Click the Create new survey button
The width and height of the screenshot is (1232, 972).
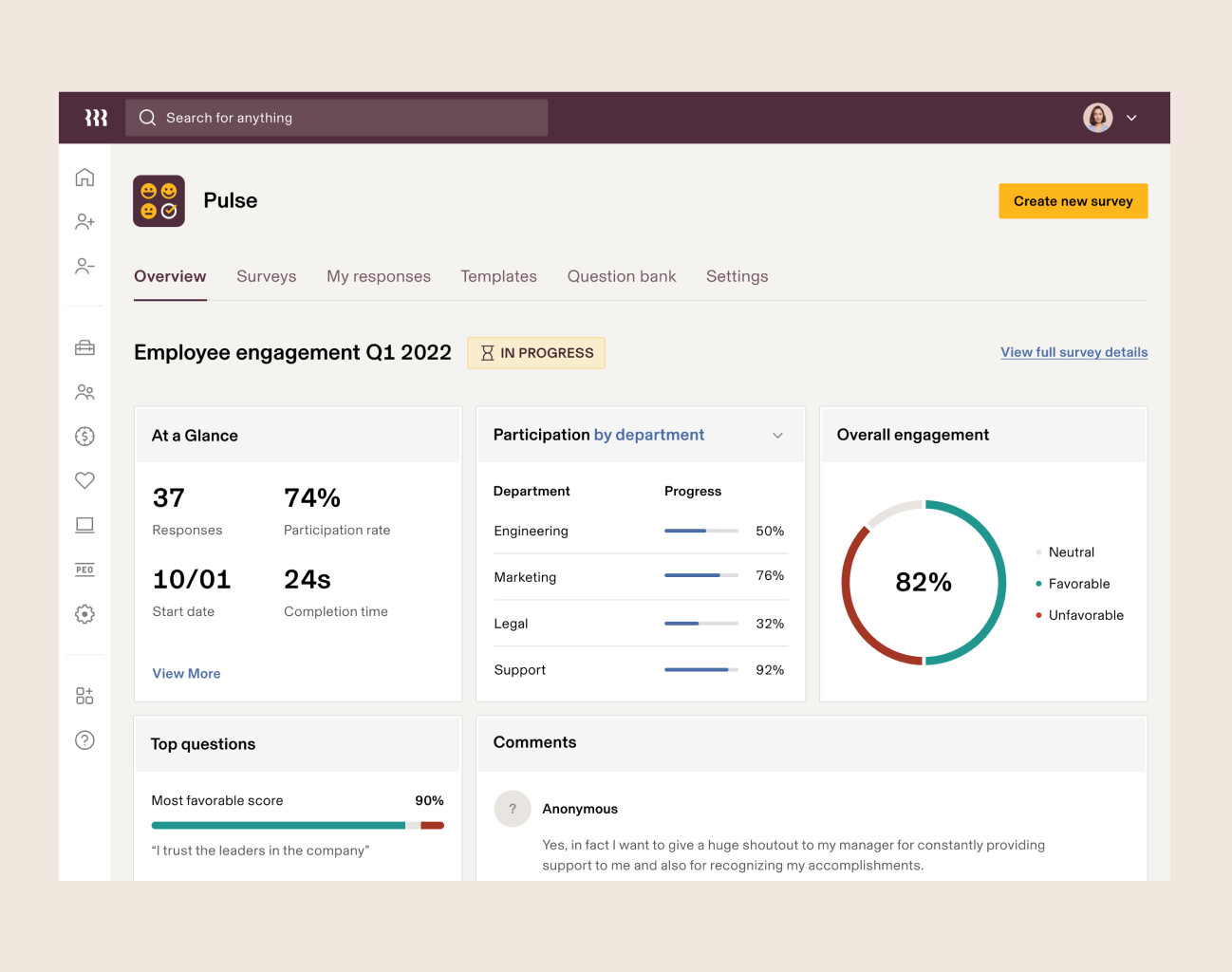pyautogui.click(x=1073, y=200)
